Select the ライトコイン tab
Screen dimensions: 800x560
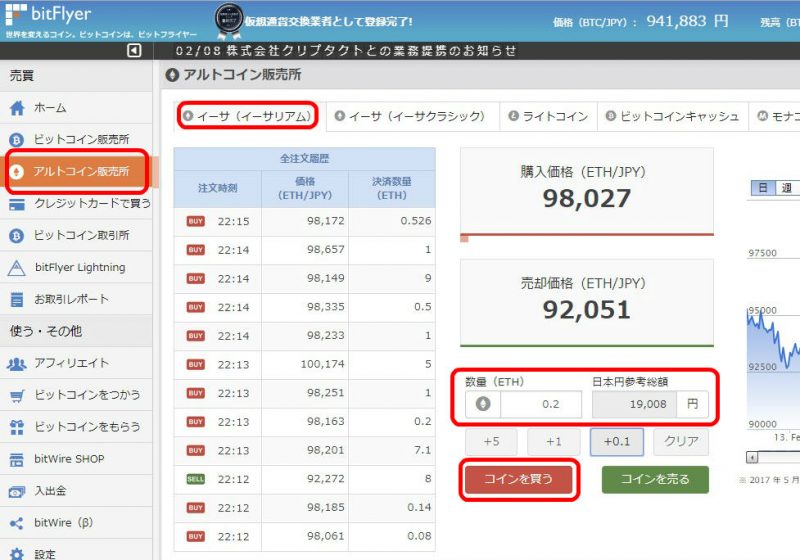coord(548,117)
